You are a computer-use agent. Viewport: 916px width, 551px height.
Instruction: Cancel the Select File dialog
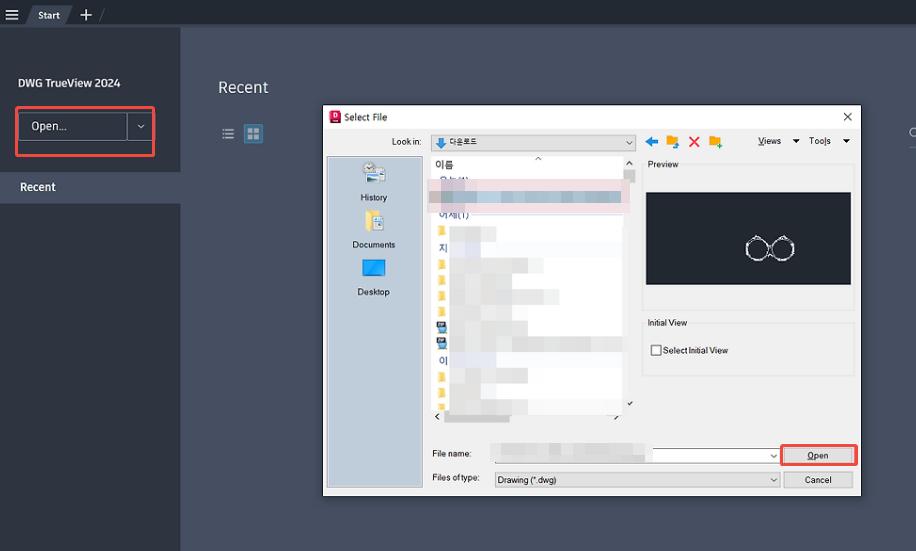818,480
